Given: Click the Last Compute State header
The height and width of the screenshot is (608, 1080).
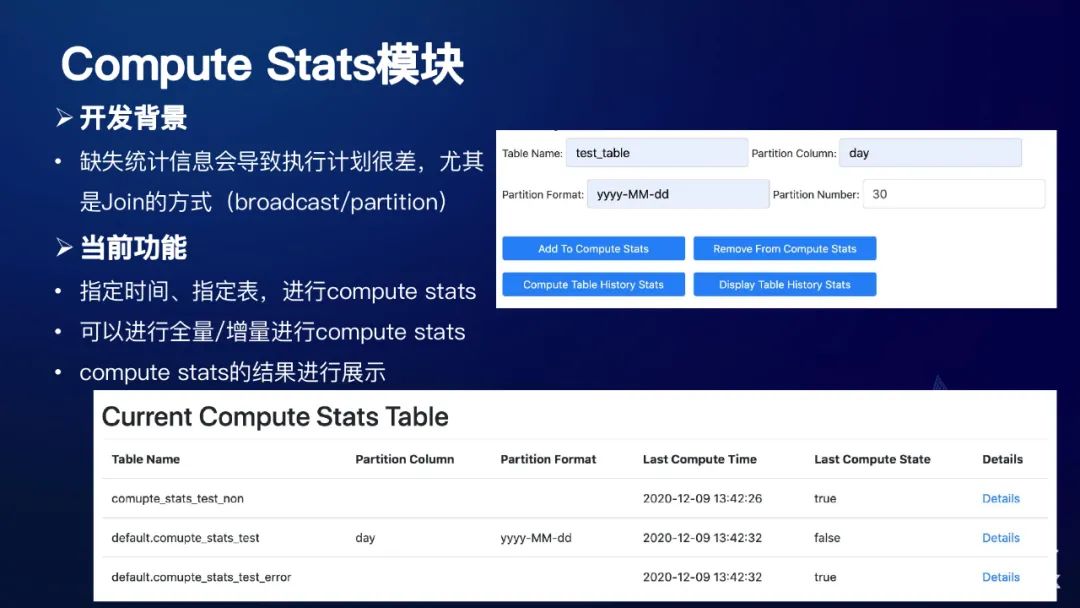Looking at the screenshot, I should click(x=872, y=459).
